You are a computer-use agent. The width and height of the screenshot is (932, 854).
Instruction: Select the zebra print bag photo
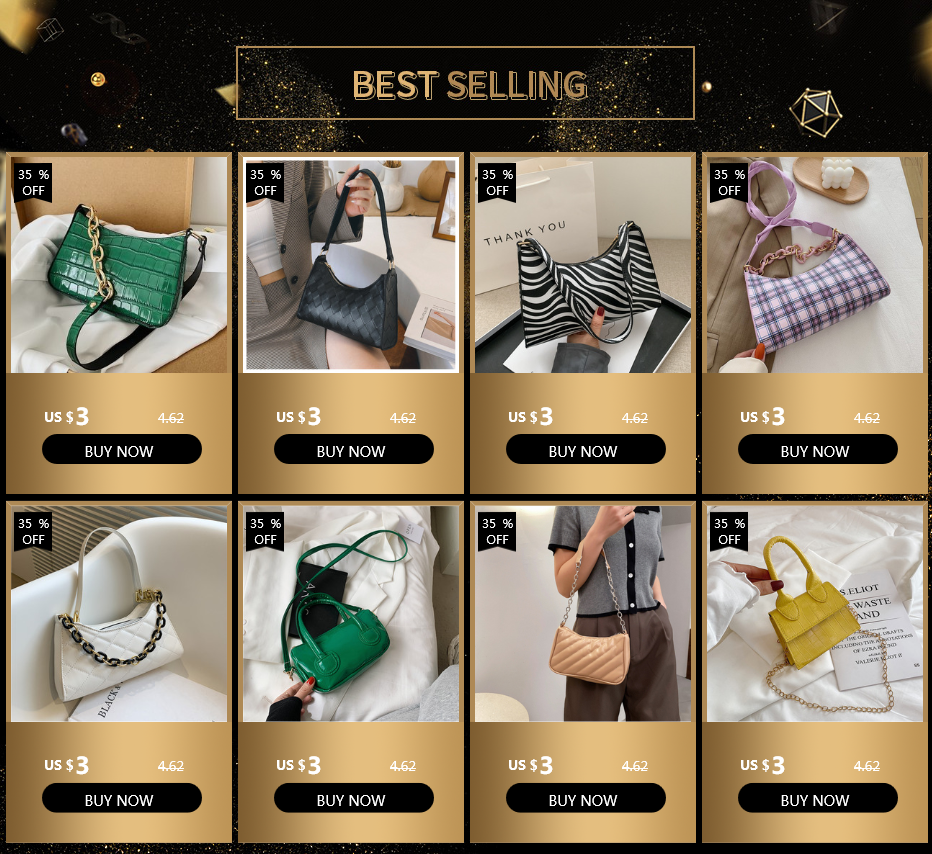583,265
